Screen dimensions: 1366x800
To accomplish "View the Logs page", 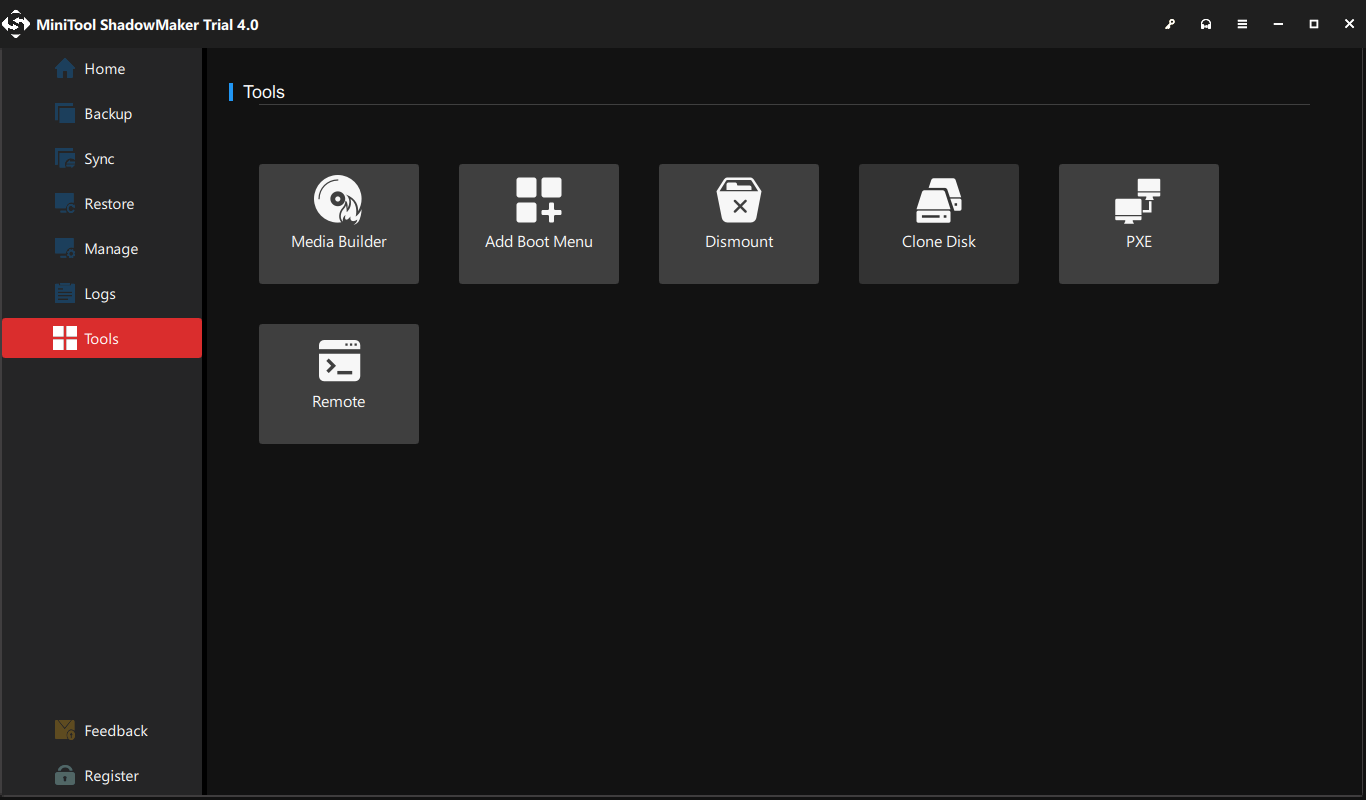I will coord(102,294).
